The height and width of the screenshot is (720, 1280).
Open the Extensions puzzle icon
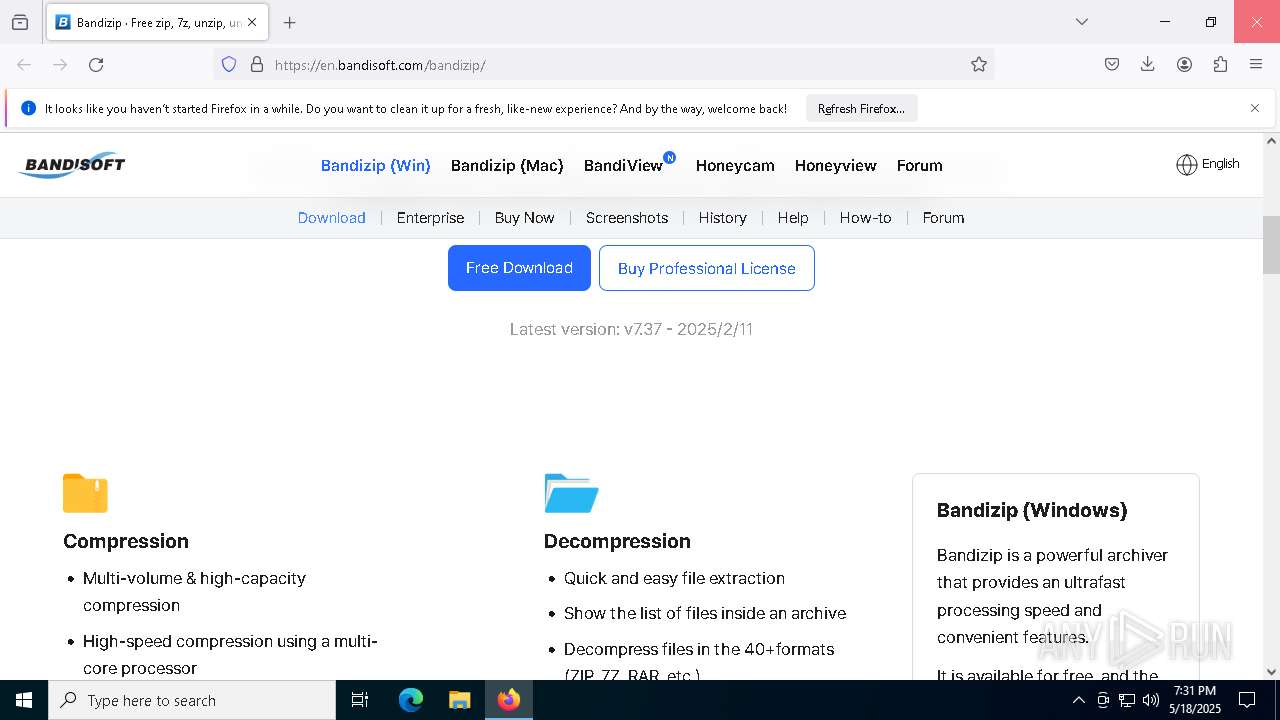(1220, 65)
